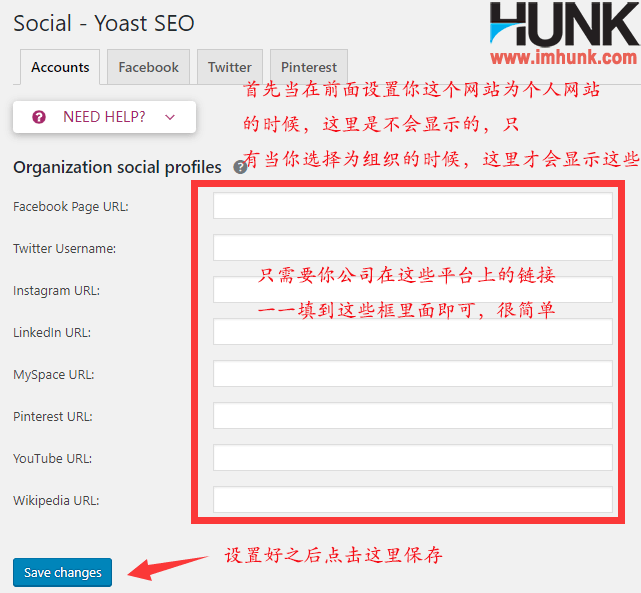
Task: Switch to the Facebook tab
Action: pos(148,67)
